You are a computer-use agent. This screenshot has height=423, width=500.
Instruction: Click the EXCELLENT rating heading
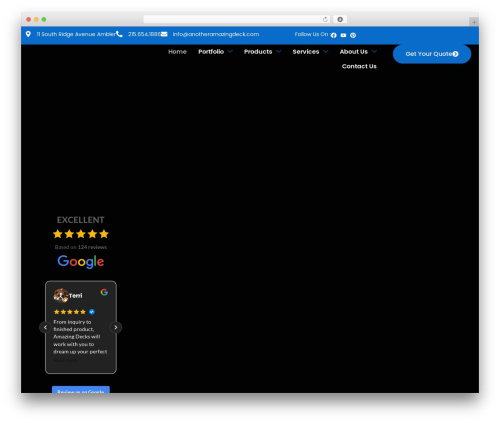80,220
